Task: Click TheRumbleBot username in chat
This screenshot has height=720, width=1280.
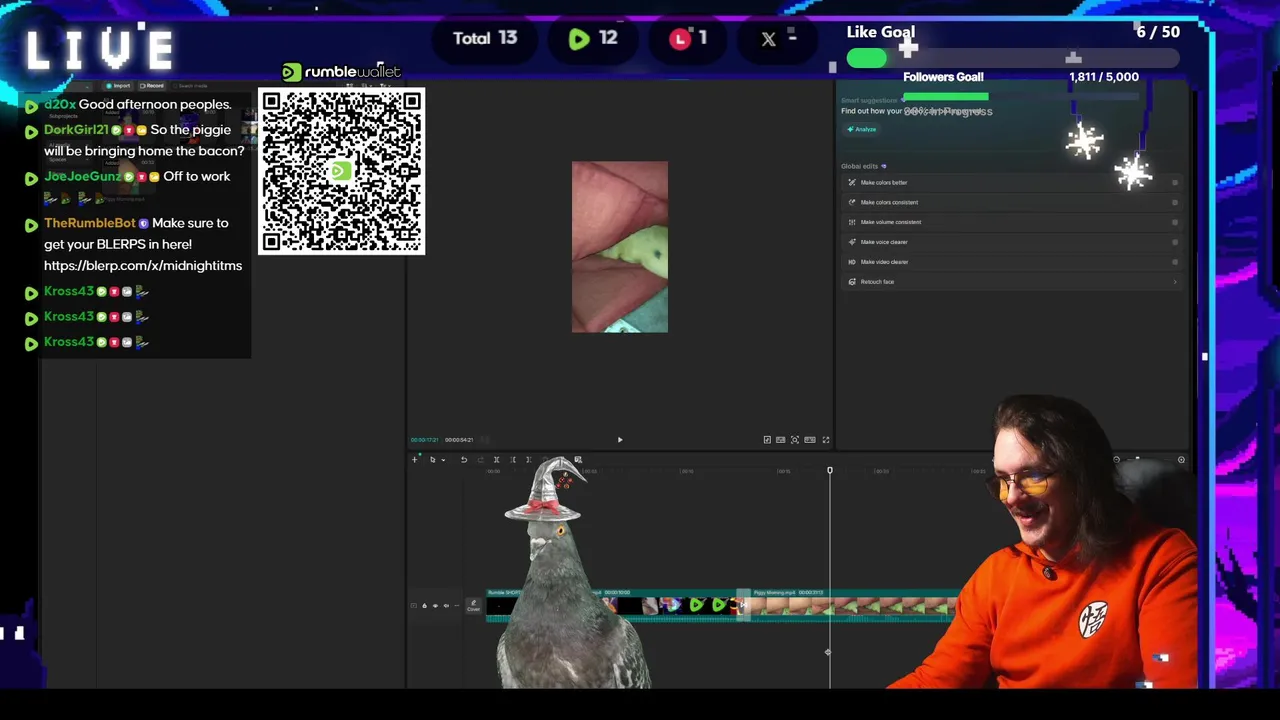Action: click(x=90, y=223)
